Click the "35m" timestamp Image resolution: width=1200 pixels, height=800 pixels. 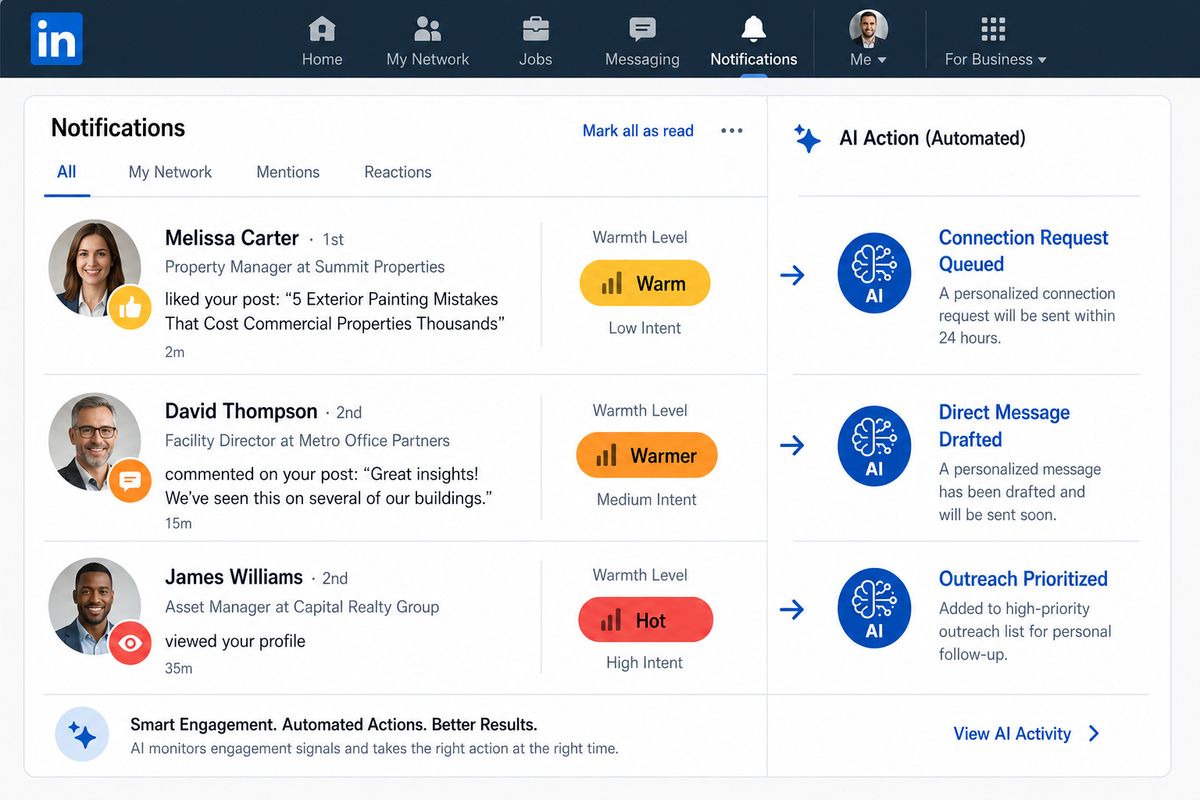pos(179,668)
